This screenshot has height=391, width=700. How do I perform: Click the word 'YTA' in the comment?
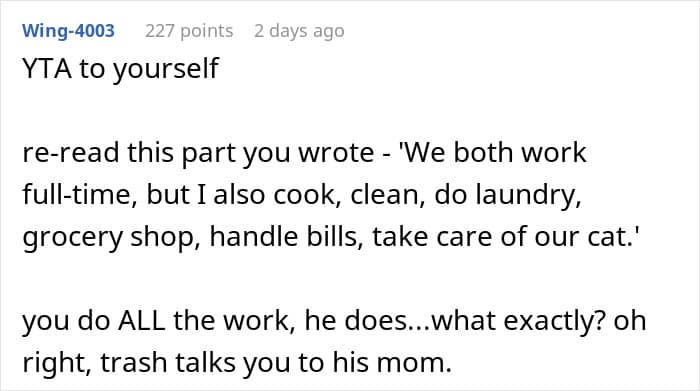47,68
